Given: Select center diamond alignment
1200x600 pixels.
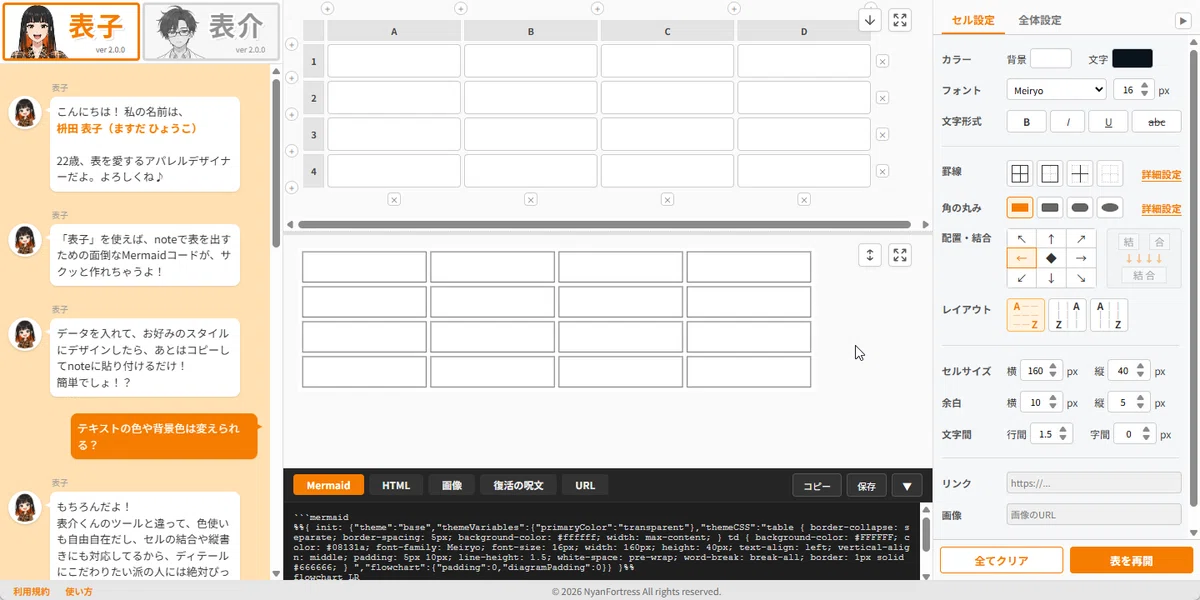Looking at the screenshot, I should point(1051,258).
